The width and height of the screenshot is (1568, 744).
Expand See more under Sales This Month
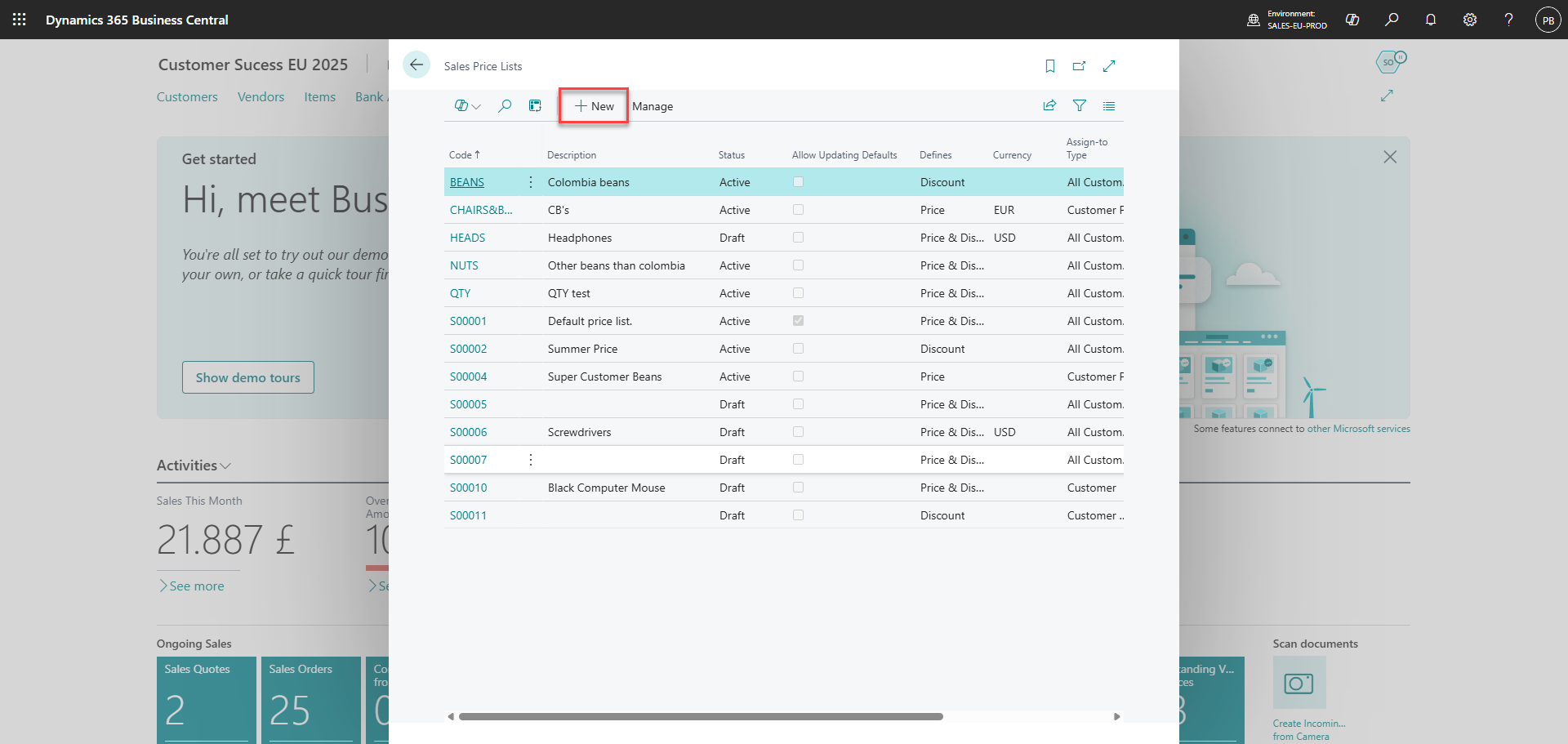click(x=192, y=586)
